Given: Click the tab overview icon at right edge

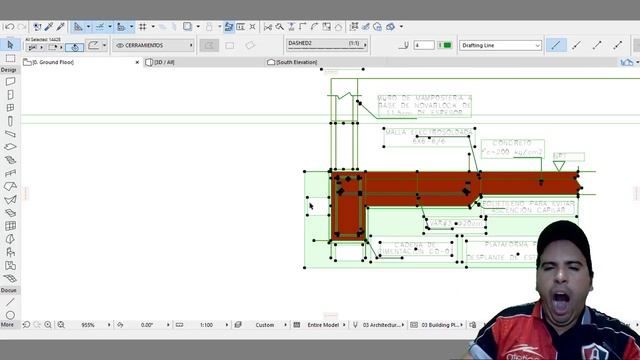Looking at the screenshot, I should click(627, 62).
